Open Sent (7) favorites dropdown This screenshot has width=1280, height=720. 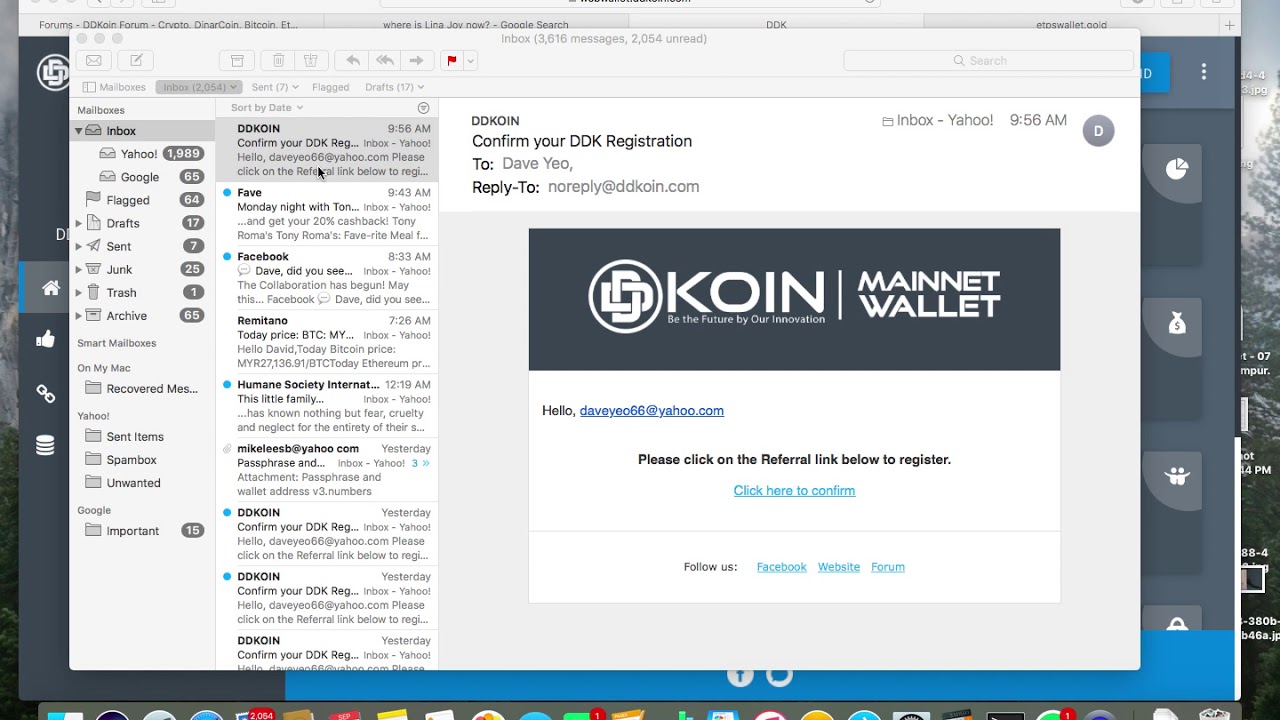coord(275,87)
